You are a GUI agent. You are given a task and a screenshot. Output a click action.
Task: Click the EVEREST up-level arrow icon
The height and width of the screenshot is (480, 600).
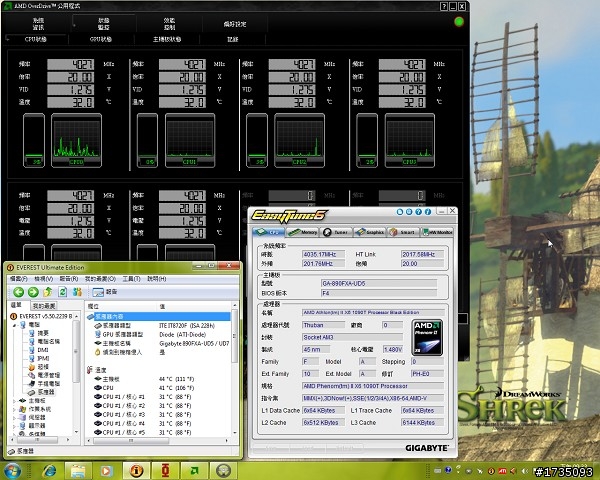[x=48, y=292]
